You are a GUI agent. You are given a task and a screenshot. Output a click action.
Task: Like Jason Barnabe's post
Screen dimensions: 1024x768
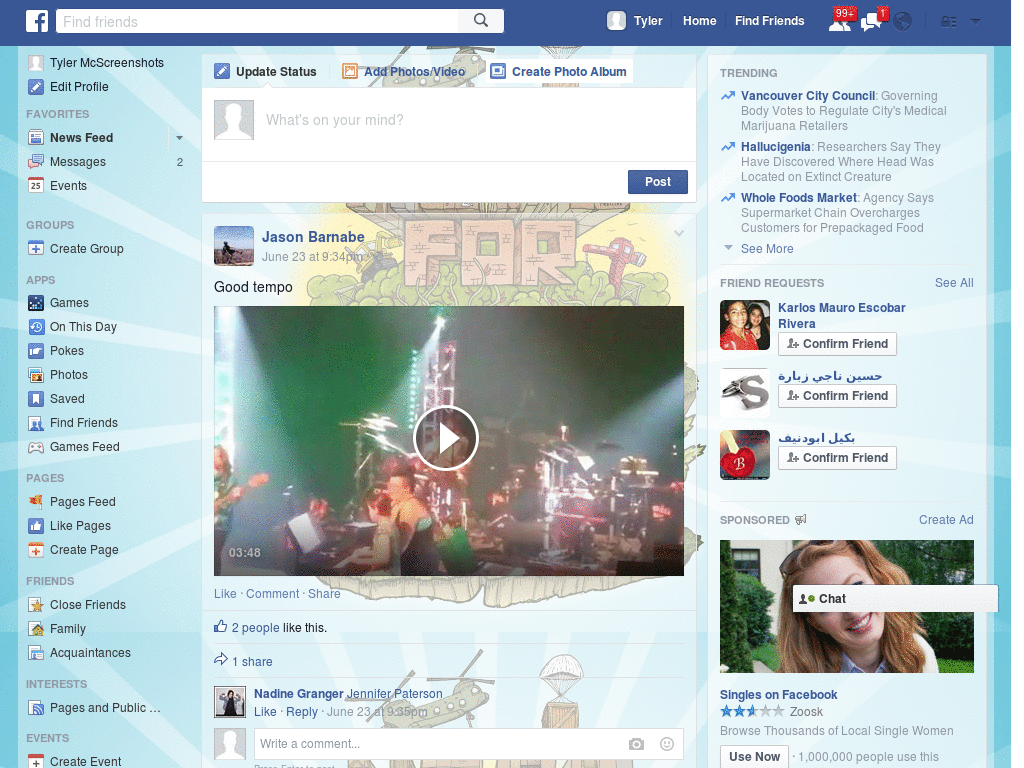(x=225, y=594)
